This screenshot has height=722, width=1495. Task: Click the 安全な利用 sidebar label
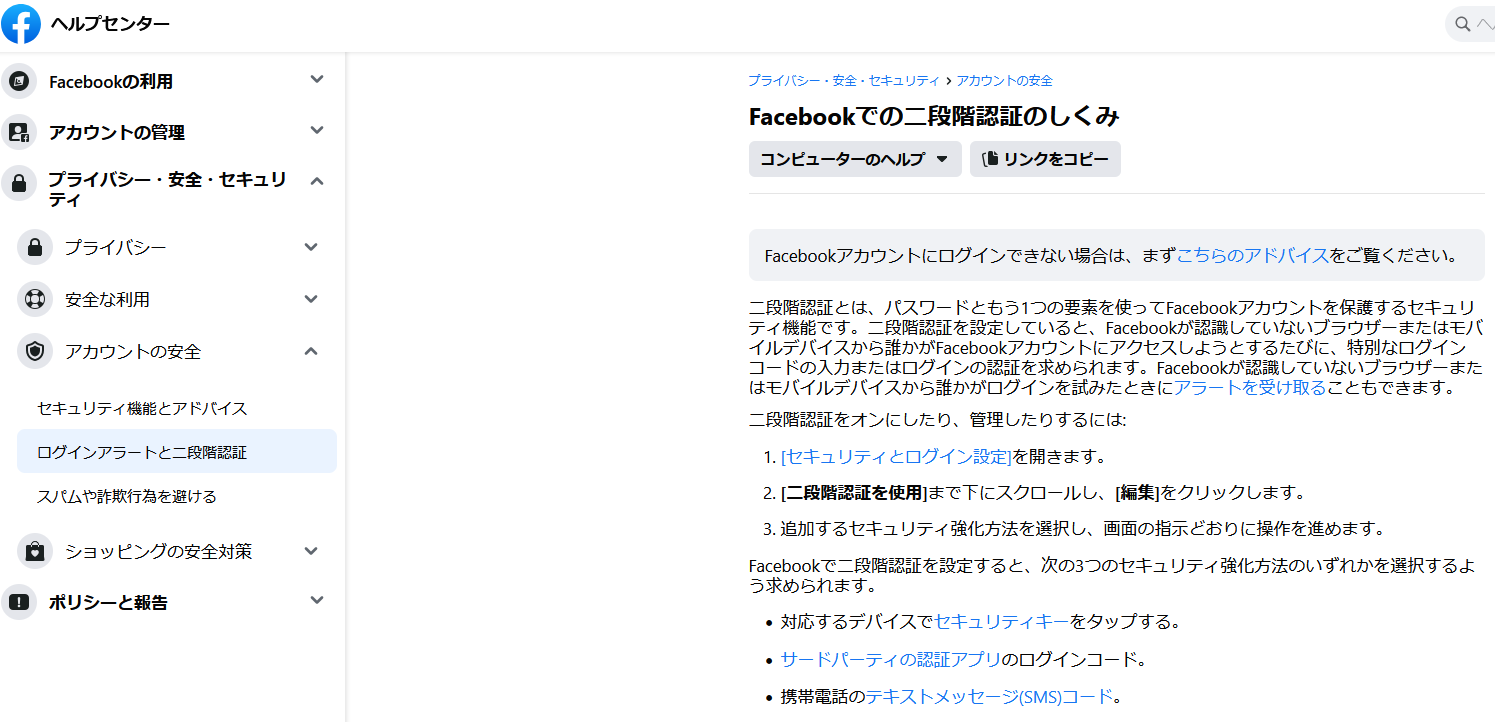pyautogui.click(x=107, y=300)
